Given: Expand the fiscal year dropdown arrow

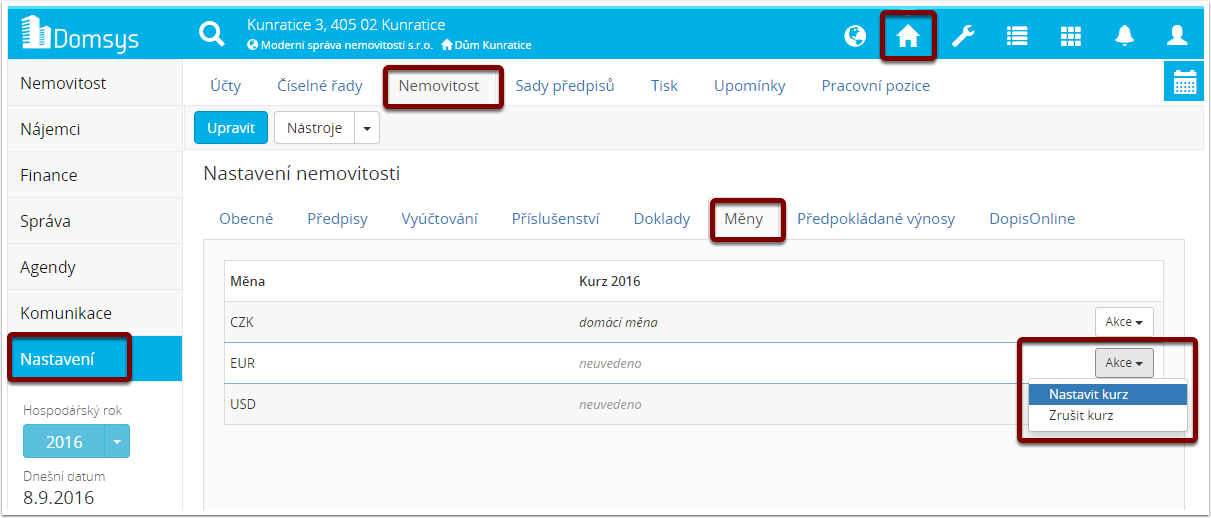Looking at the screenshot, I should click(118, 441).
